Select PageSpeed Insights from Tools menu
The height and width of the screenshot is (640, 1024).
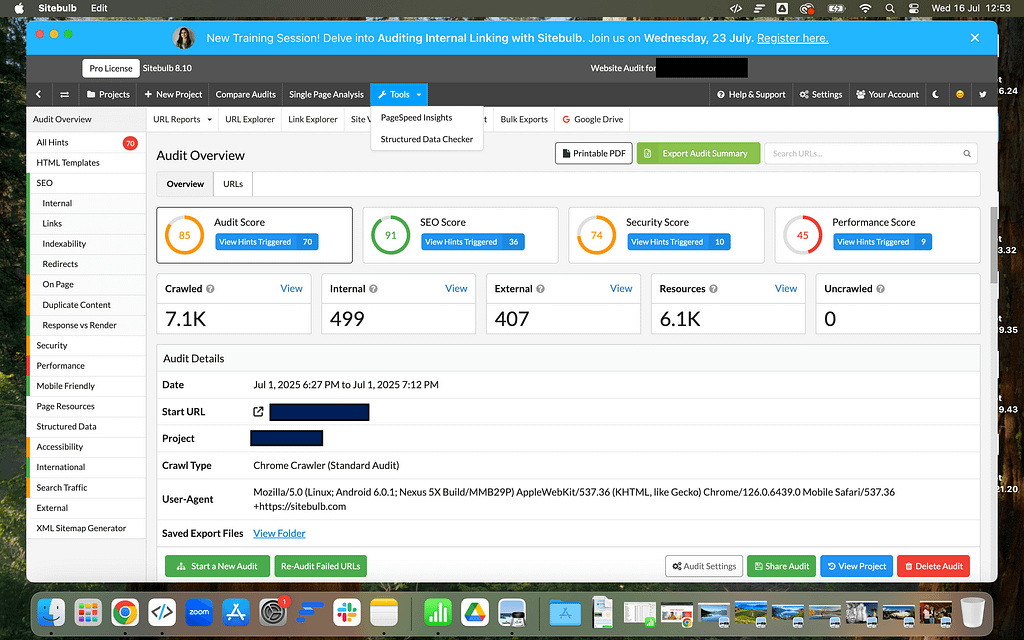pos(416,118)
